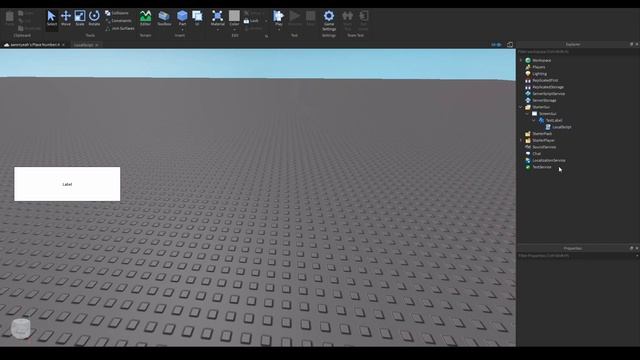Screen dimensions: 640x360
Task: Select Chat service in Explorer
Action: coord(536,154)
